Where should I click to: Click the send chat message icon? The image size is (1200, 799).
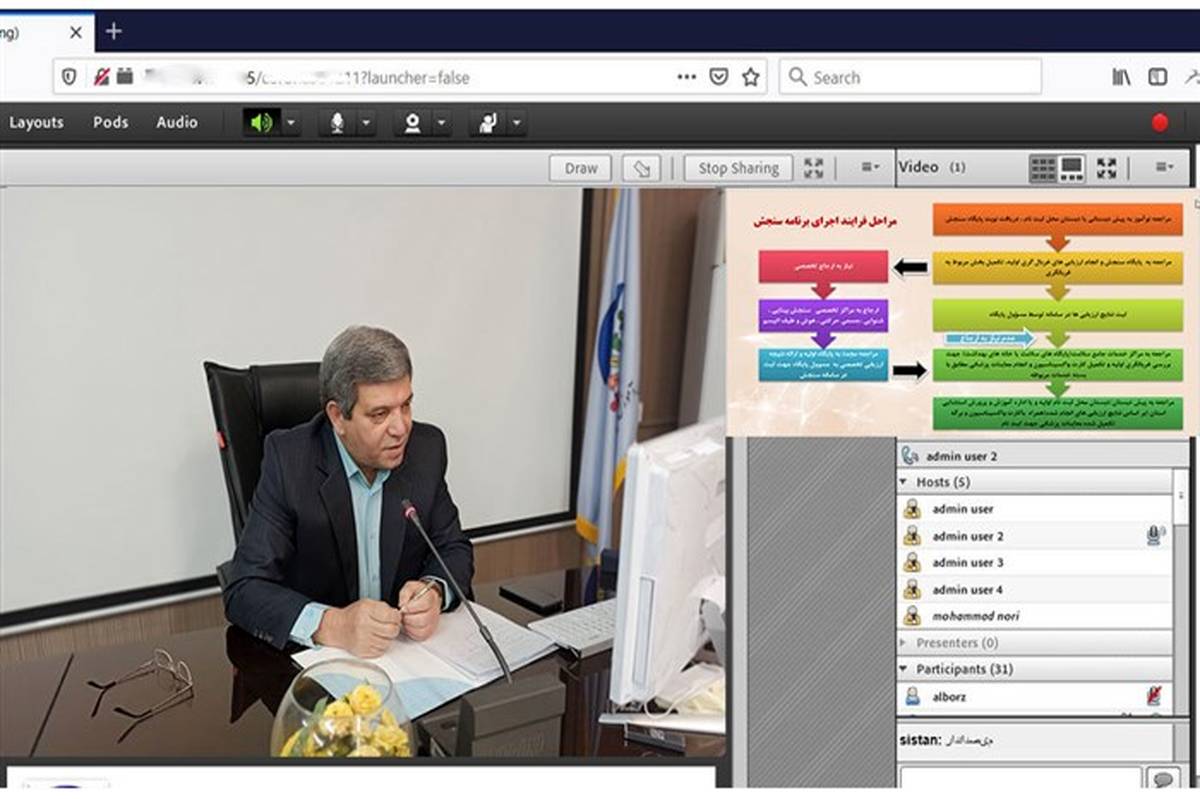[1162, 779]
